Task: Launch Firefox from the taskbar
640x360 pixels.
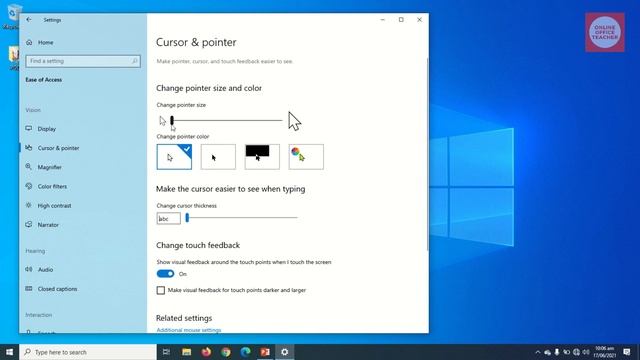Action: tap(206, 352)
